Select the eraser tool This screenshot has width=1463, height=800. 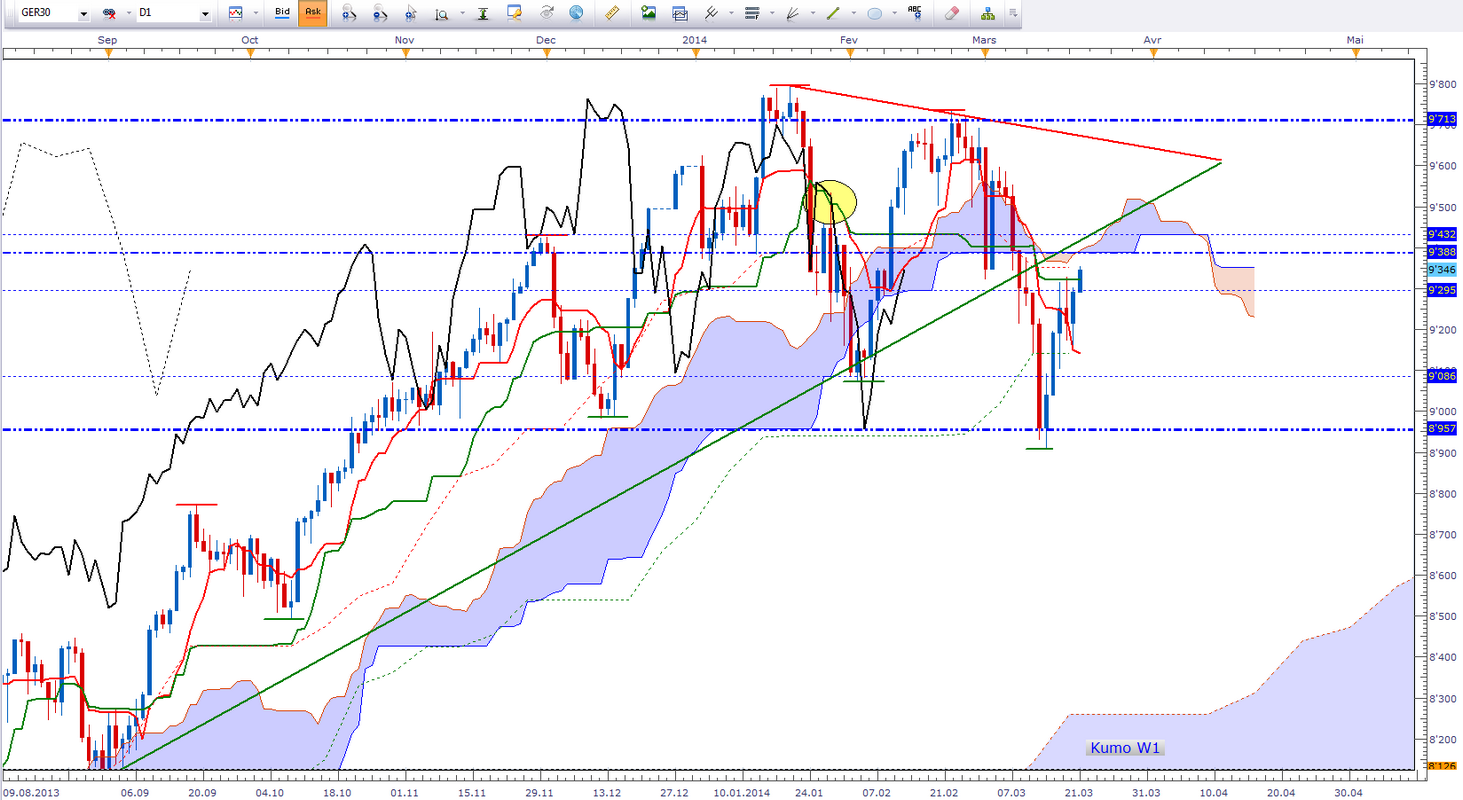click(x=951, y=15)
